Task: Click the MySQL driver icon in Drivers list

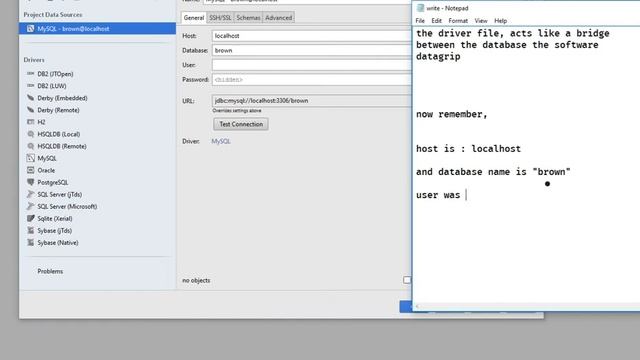Action: click(x=31, y=158)
